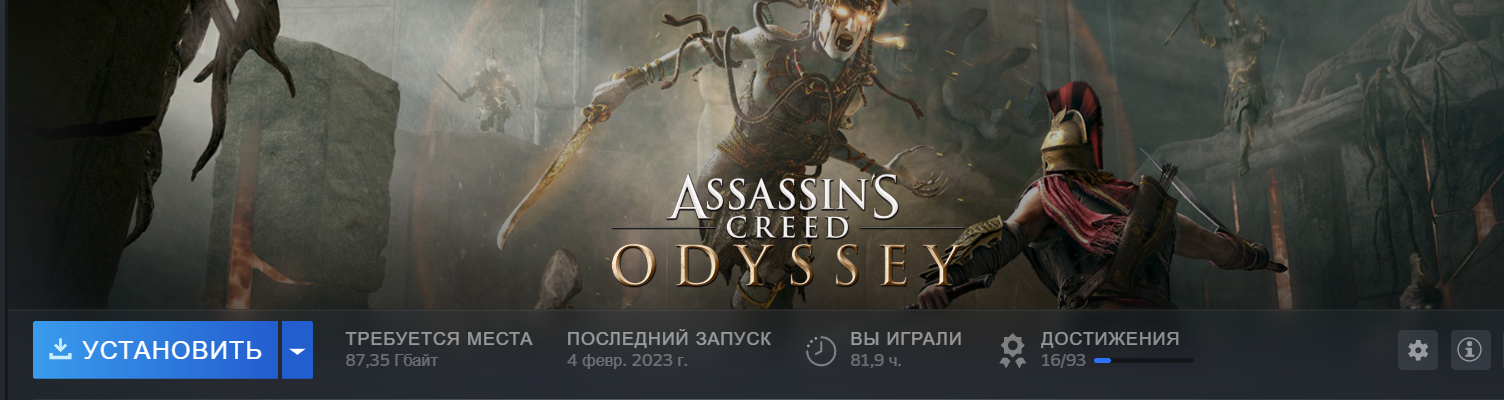Click the ВЫ ИГРАЛИ playtime label

[x=906, y=339]
